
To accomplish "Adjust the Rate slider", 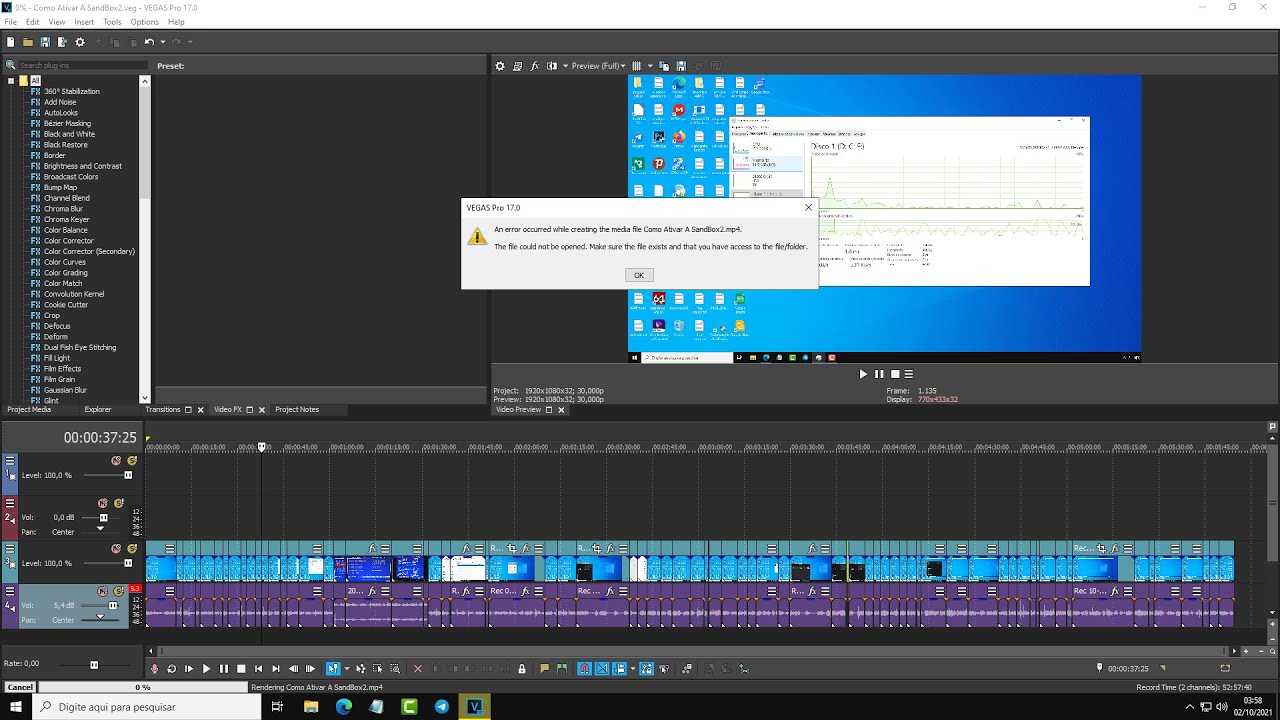I will pyautogui.click(x=94, y=664).
